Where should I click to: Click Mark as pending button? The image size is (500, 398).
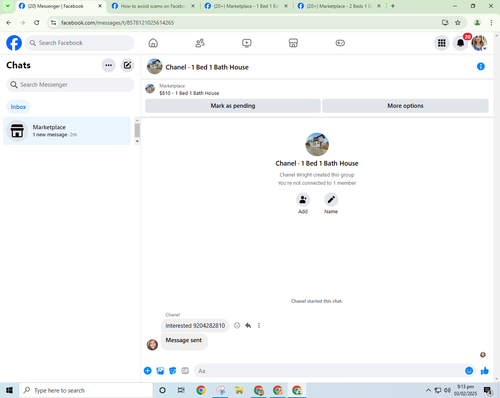tap(233, 106)
